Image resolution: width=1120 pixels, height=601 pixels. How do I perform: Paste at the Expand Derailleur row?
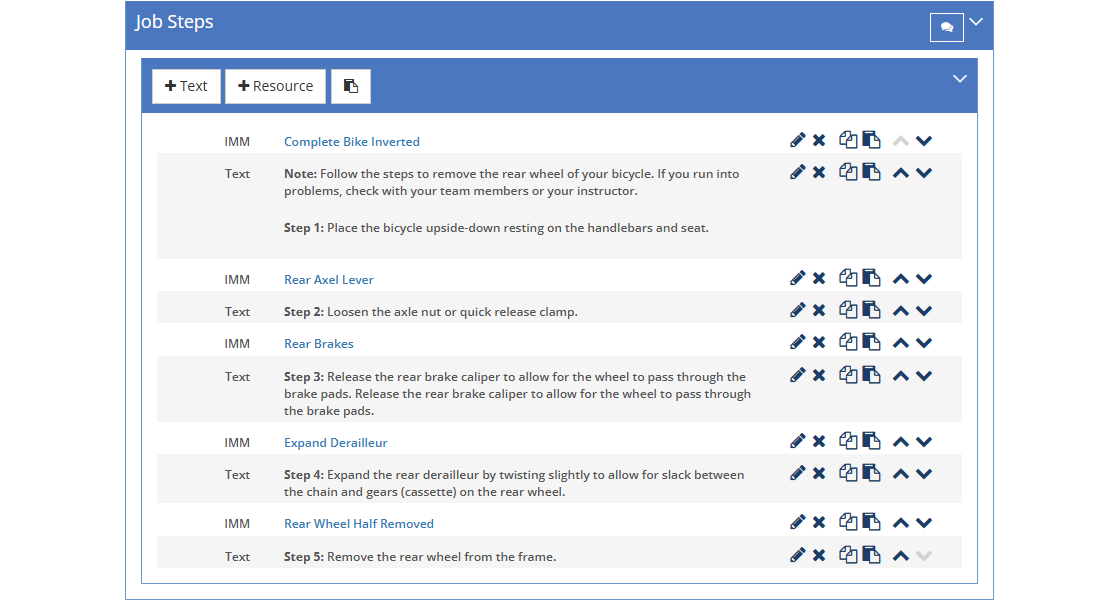(x=871, y=441)
